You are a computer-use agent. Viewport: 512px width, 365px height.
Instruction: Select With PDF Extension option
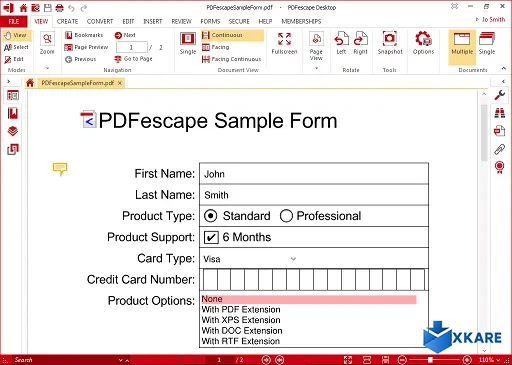click(241, 310)
